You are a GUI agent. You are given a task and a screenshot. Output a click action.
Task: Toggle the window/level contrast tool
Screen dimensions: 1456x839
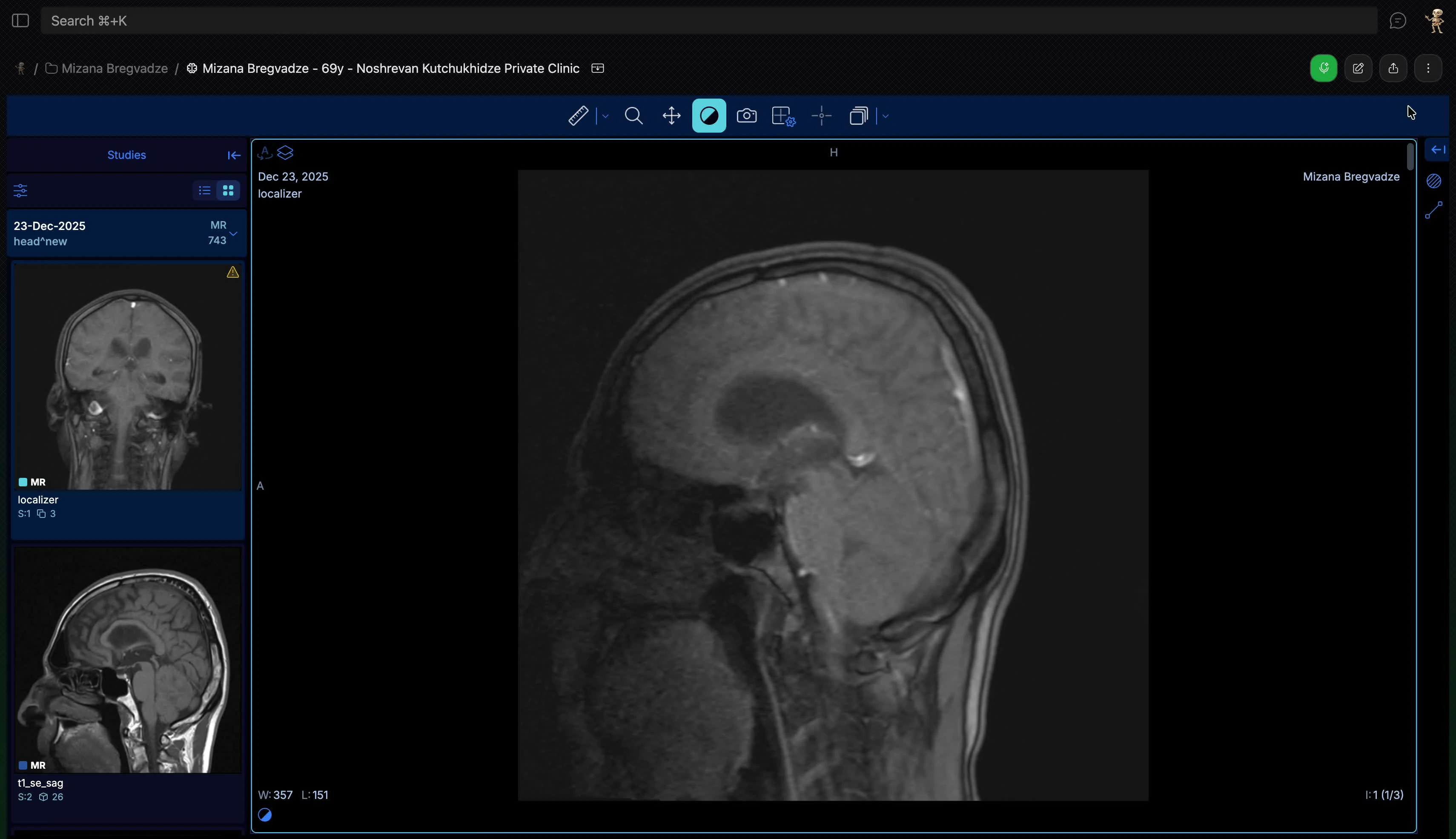pyautogui.click(x=709, y=116)
